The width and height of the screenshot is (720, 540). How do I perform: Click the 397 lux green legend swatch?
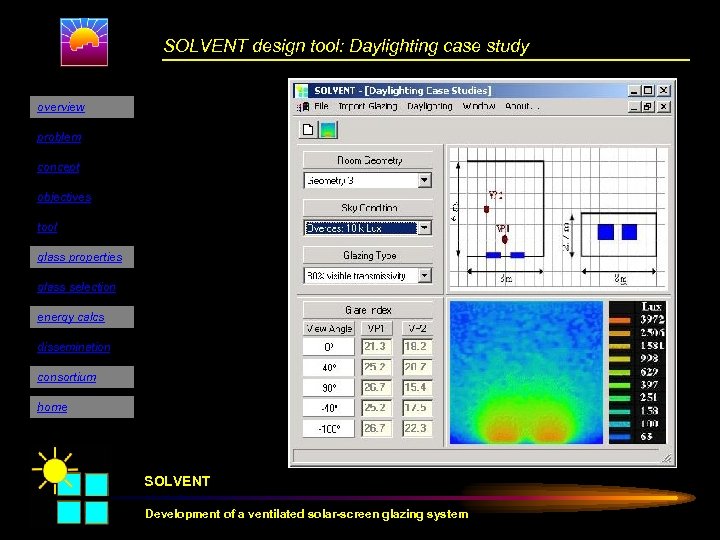(x=620, y=385)
